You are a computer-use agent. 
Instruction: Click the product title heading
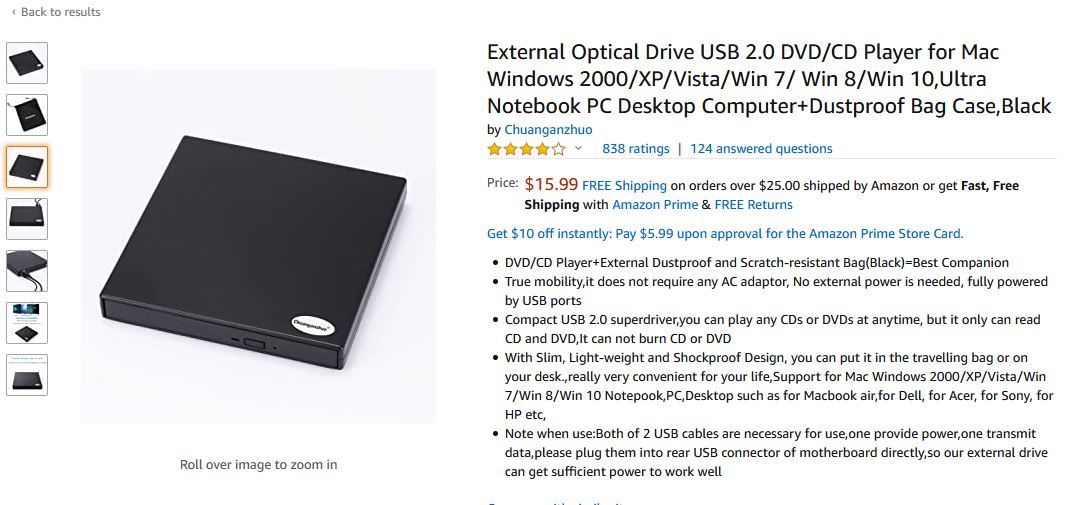(769, 78)
